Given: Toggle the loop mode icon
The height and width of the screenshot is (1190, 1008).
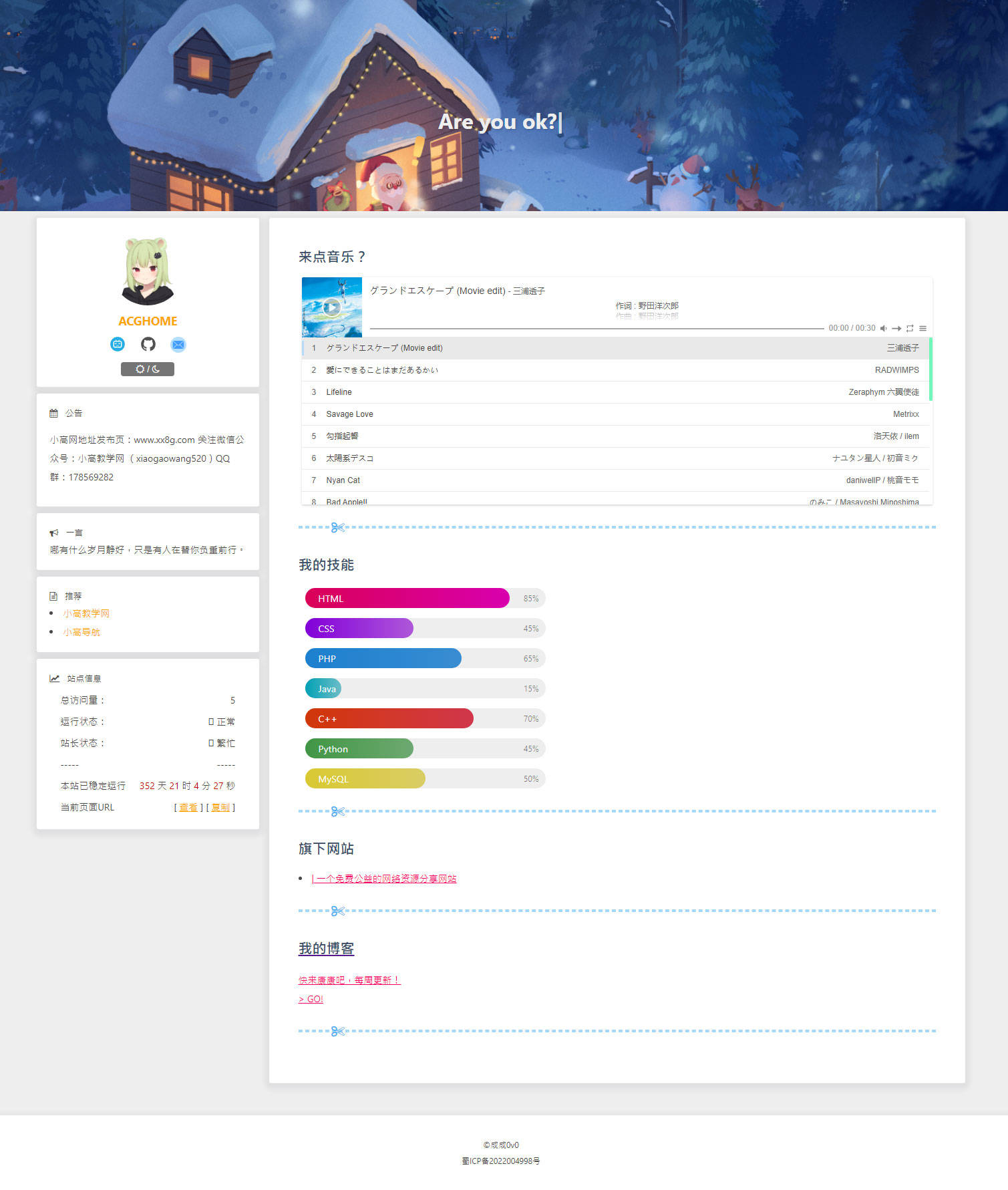Looking at the screenshot, I should click(x=910, y=328).
